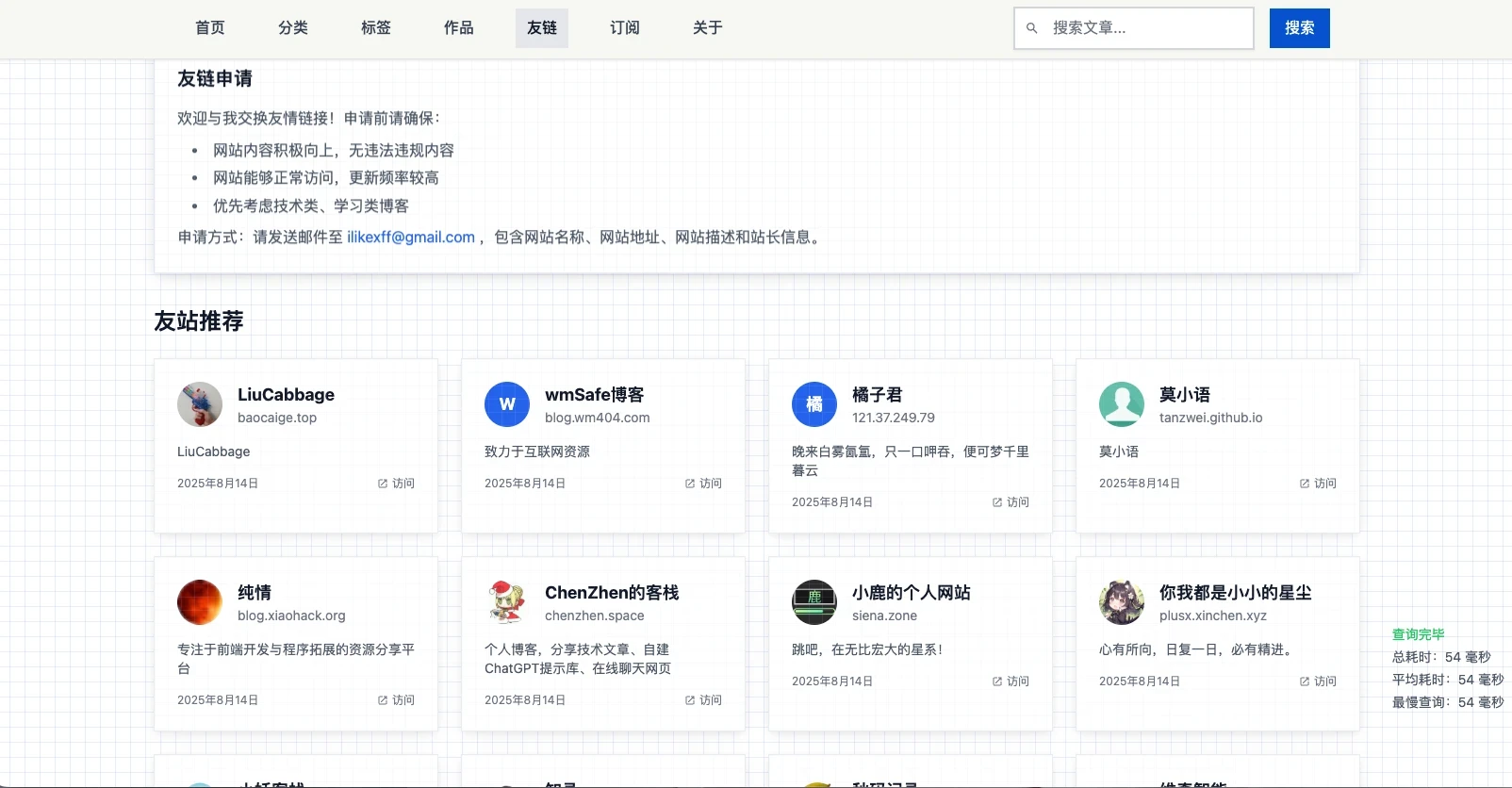Click the 友站推荐 section heading

tap(199, 321)
